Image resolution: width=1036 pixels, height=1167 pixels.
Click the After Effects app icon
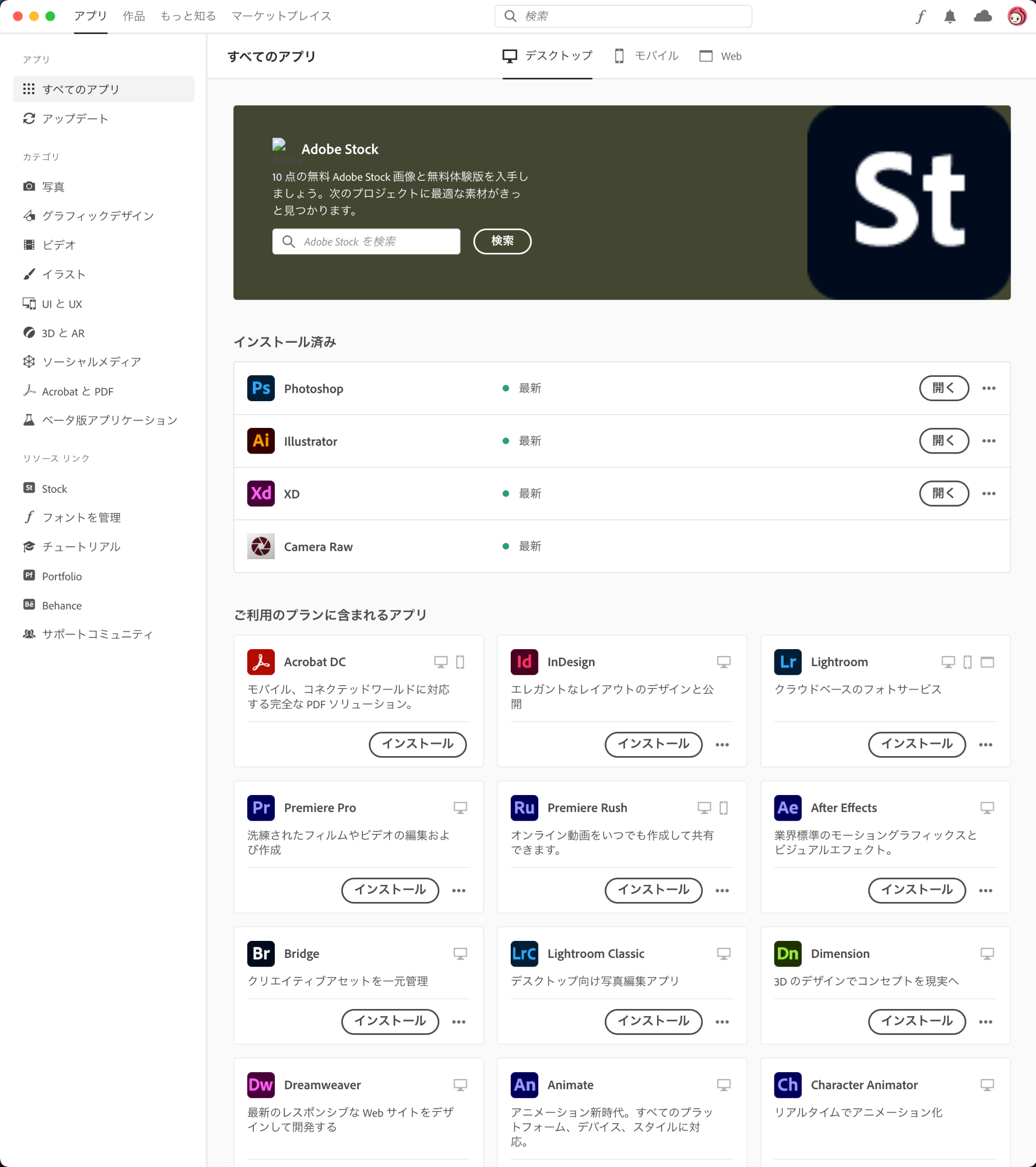(x=787, y=807)
